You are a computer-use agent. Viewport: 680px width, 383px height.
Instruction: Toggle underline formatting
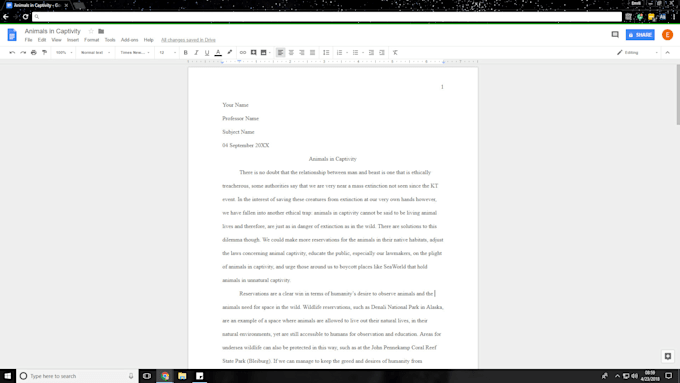207,52
